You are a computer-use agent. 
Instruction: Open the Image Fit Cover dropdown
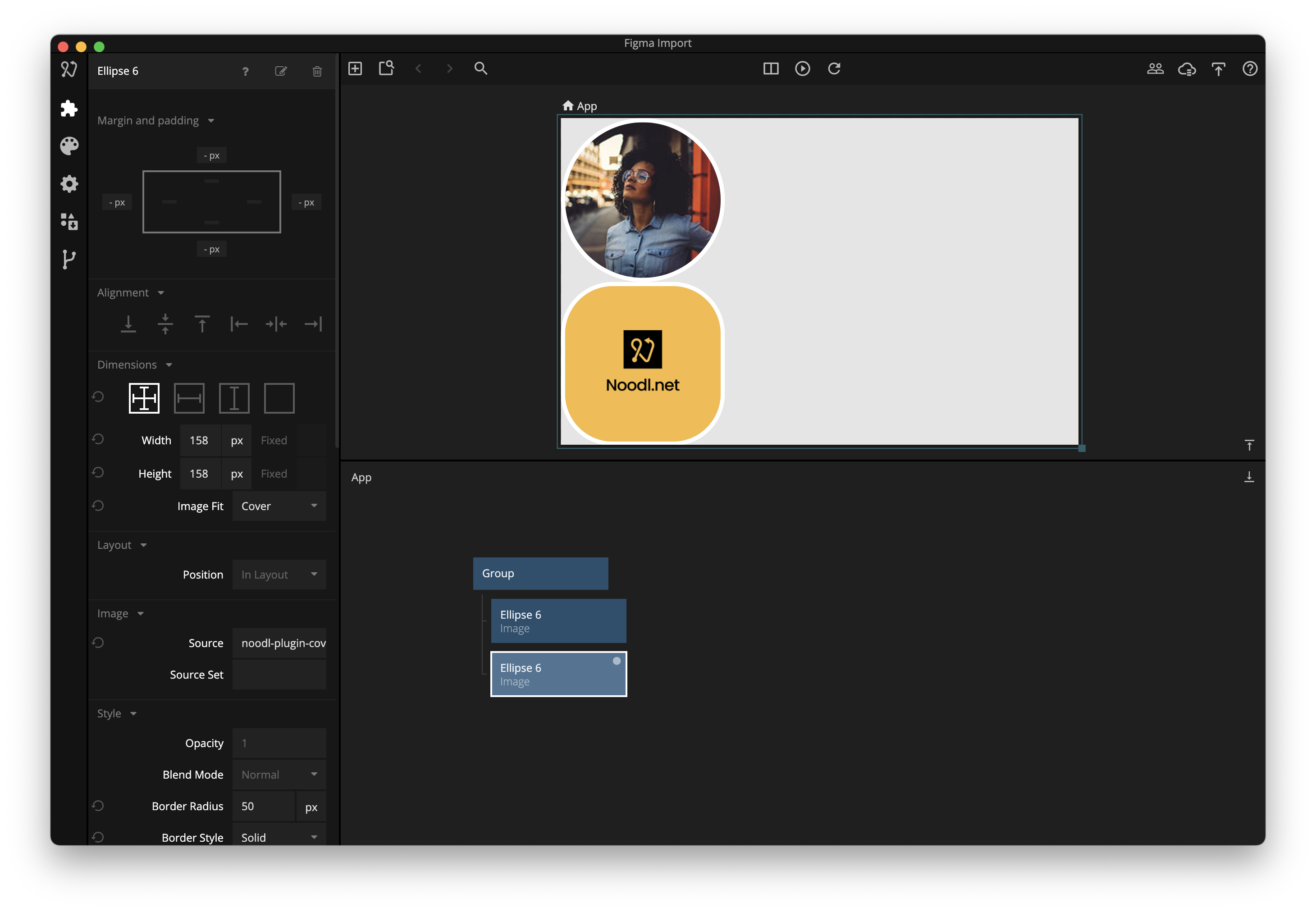click(279, 506)
